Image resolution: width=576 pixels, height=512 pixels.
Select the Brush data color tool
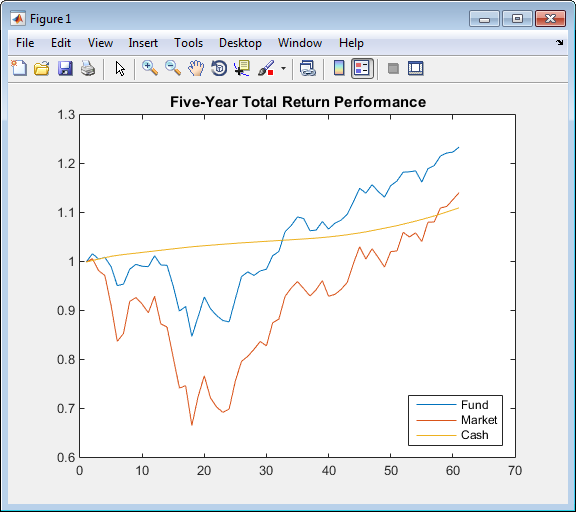coord(266,68)
